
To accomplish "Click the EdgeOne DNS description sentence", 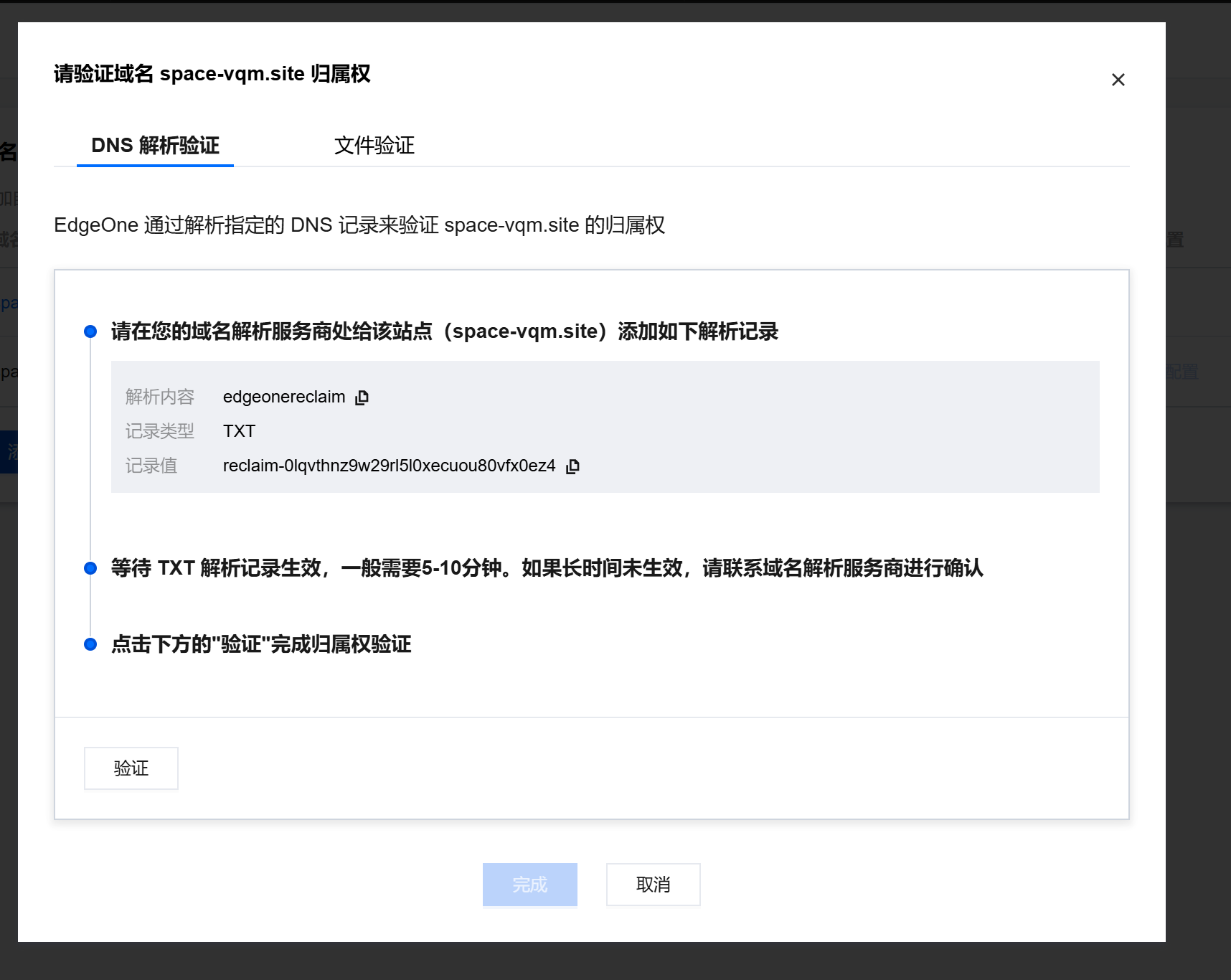I will coord(359,225).
